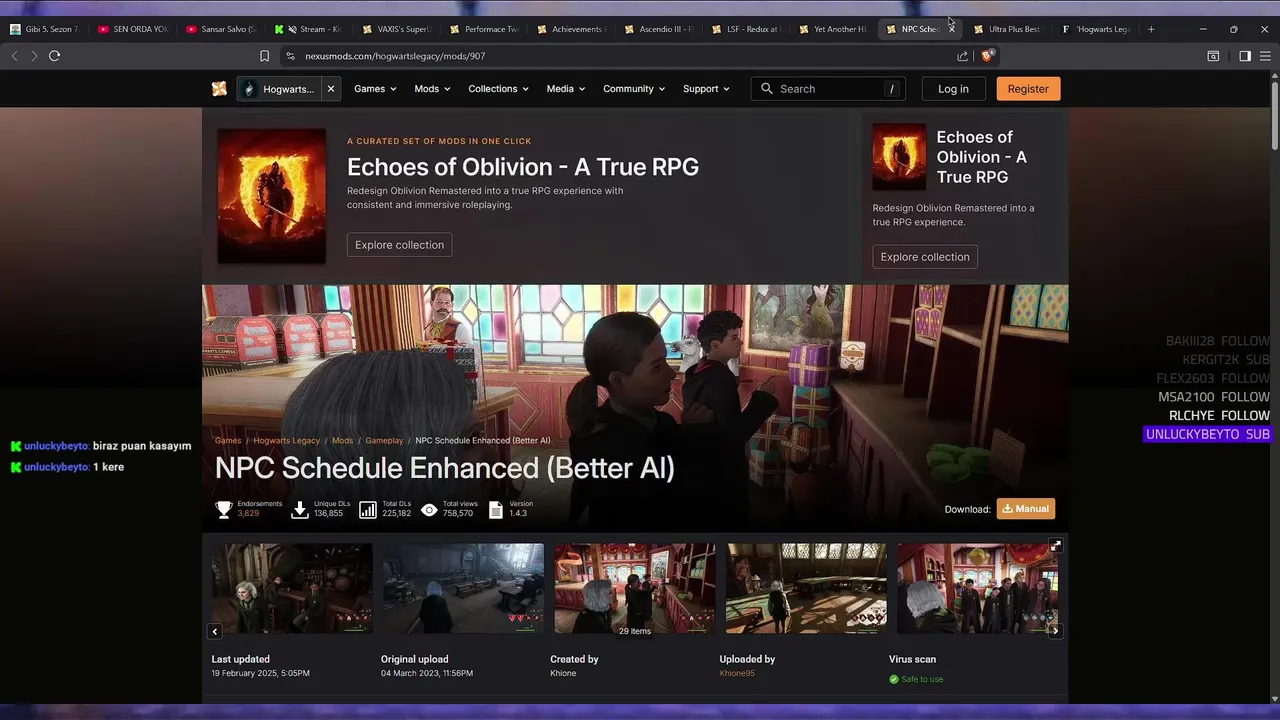Image resolution: width=1280 pixels, height=720 pixels.
Task: Go to previous gallery image arrow
Action: coord(215,631)
